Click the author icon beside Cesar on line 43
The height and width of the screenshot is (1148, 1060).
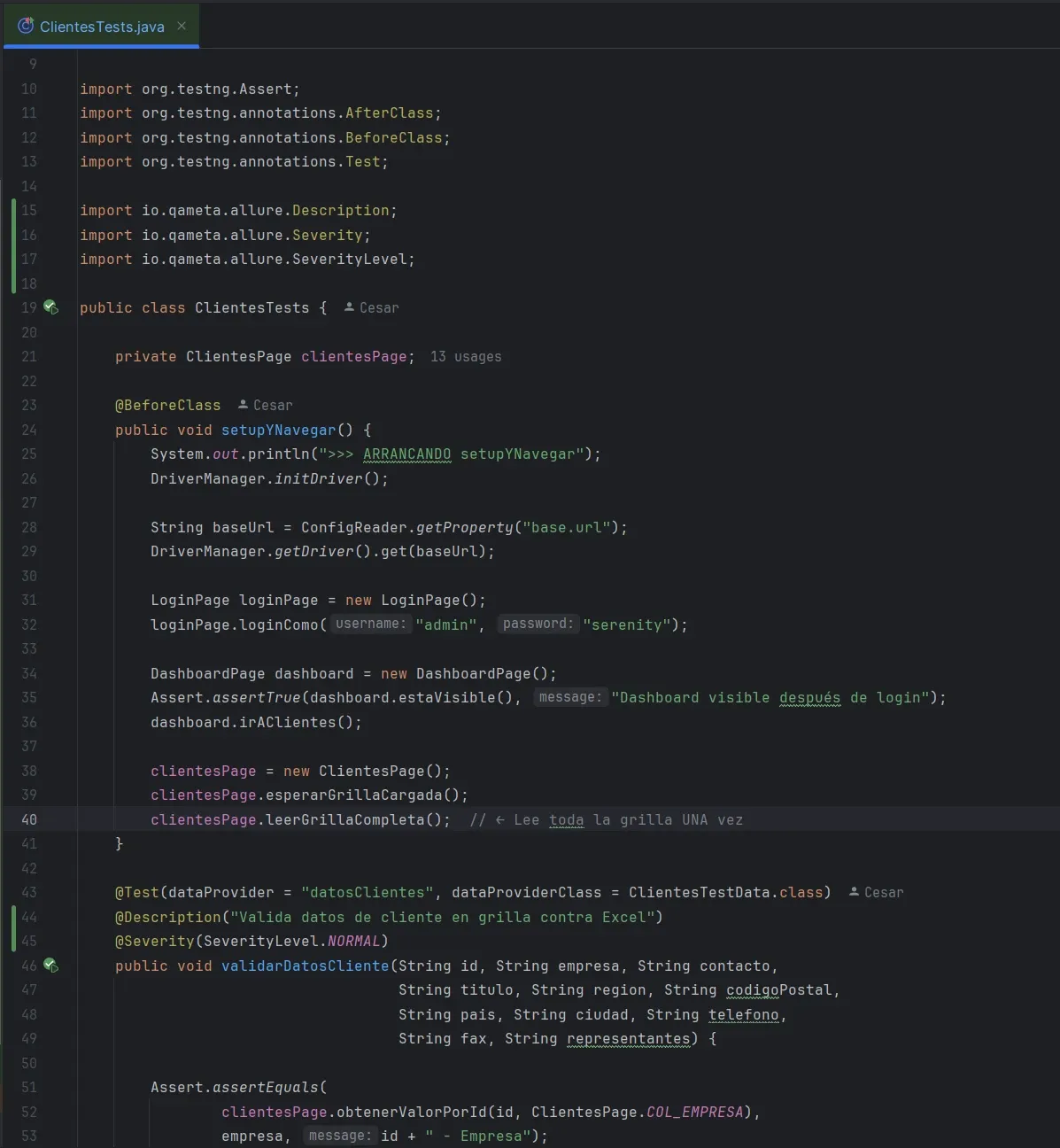click(852, 892)
